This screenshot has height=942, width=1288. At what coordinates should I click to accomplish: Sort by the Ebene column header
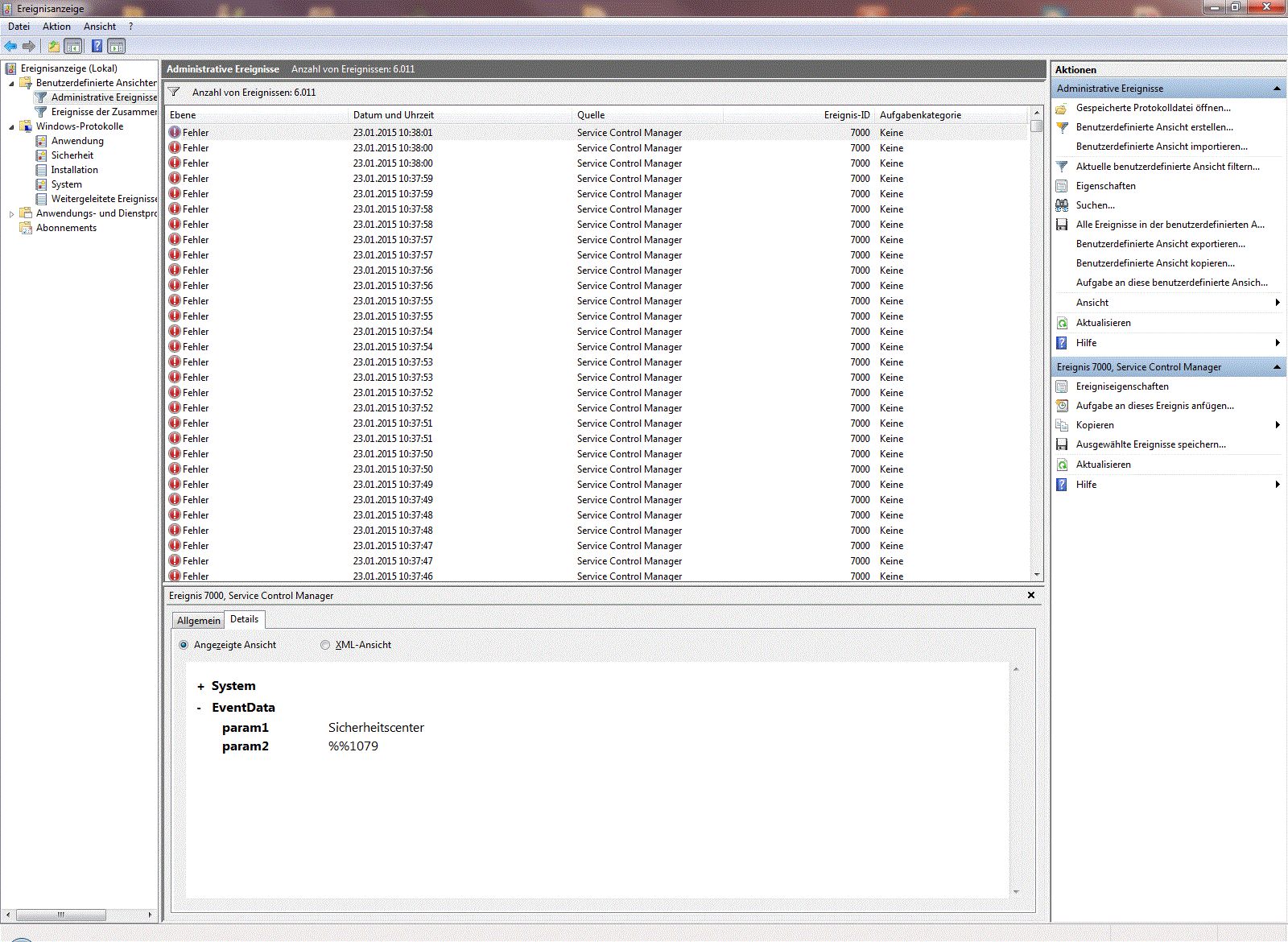click(258, 115)
